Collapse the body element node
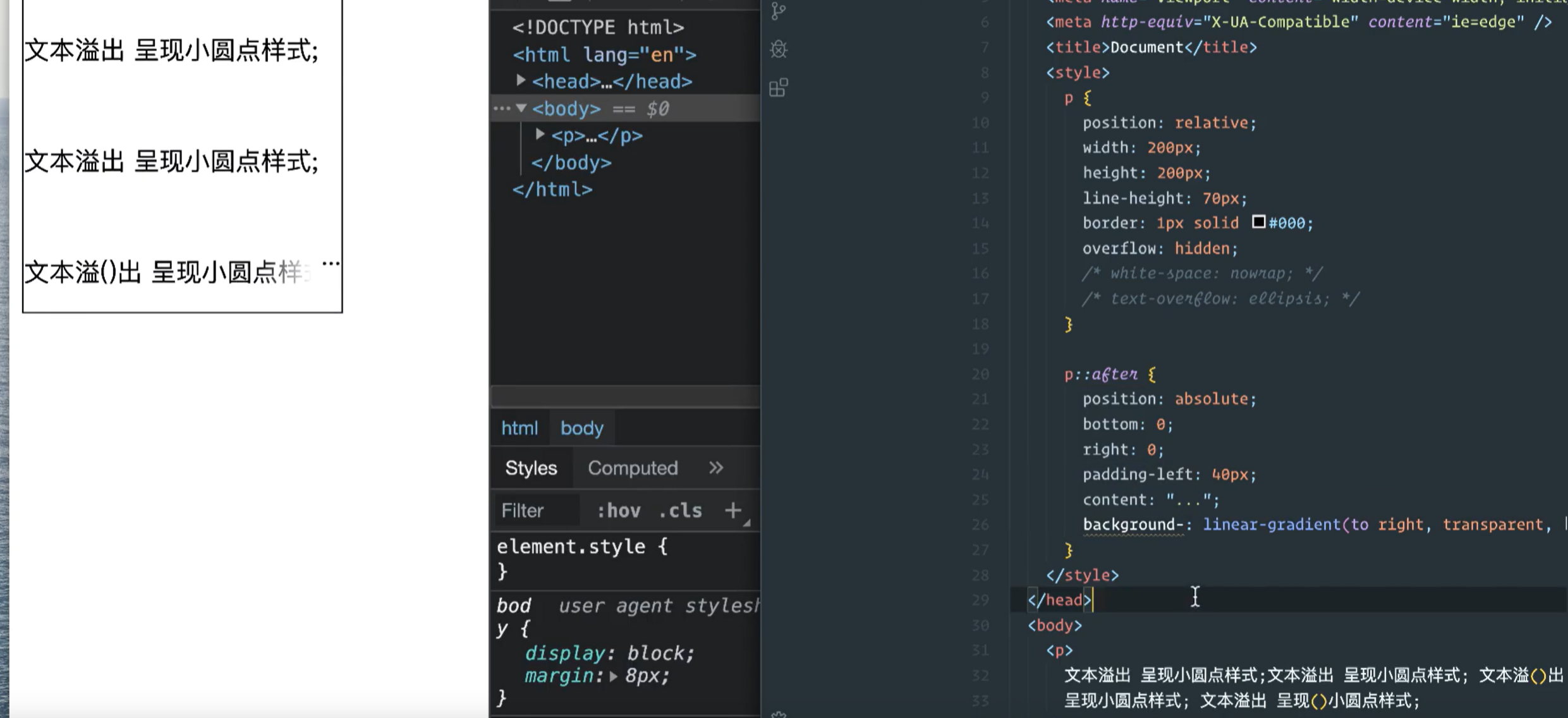The width and height of the screenshot is (1568, 718). [x=521, y=108]
